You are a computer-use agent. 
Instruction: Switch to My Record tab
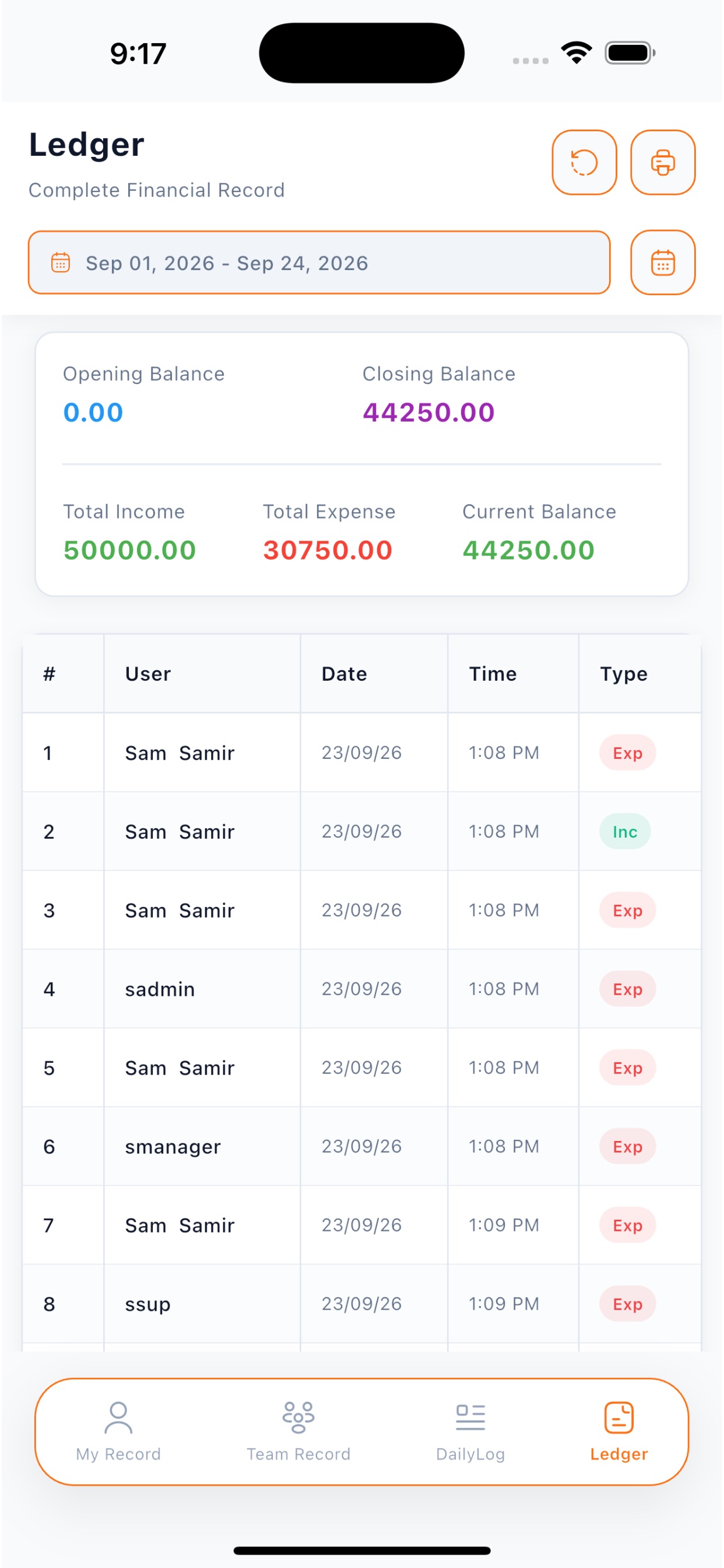pyautogui.click(x=118, y=1431)
